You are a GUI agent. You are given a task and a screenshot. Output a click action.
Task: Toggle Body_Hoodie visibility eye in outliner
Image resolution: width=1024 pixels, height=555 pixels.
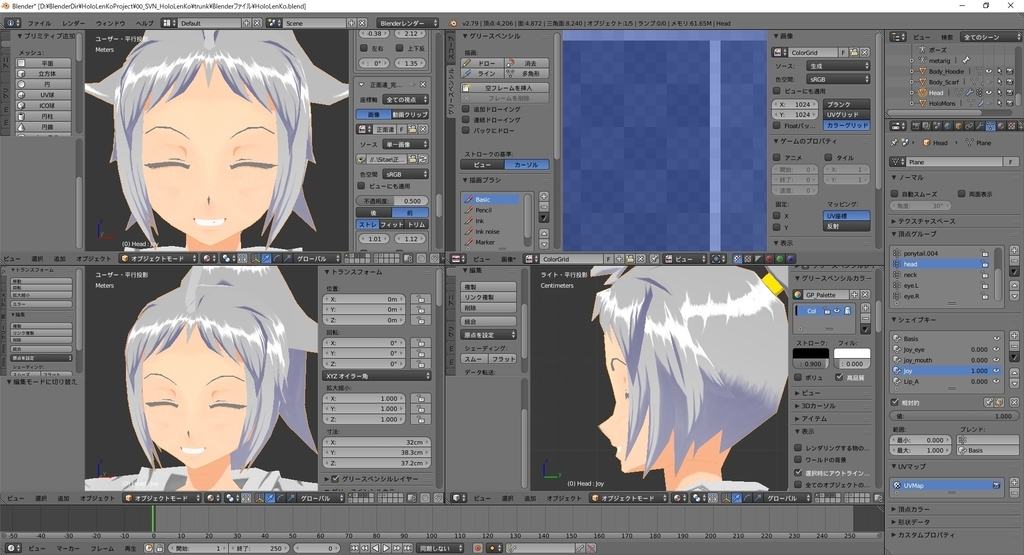tap(989, 71)
